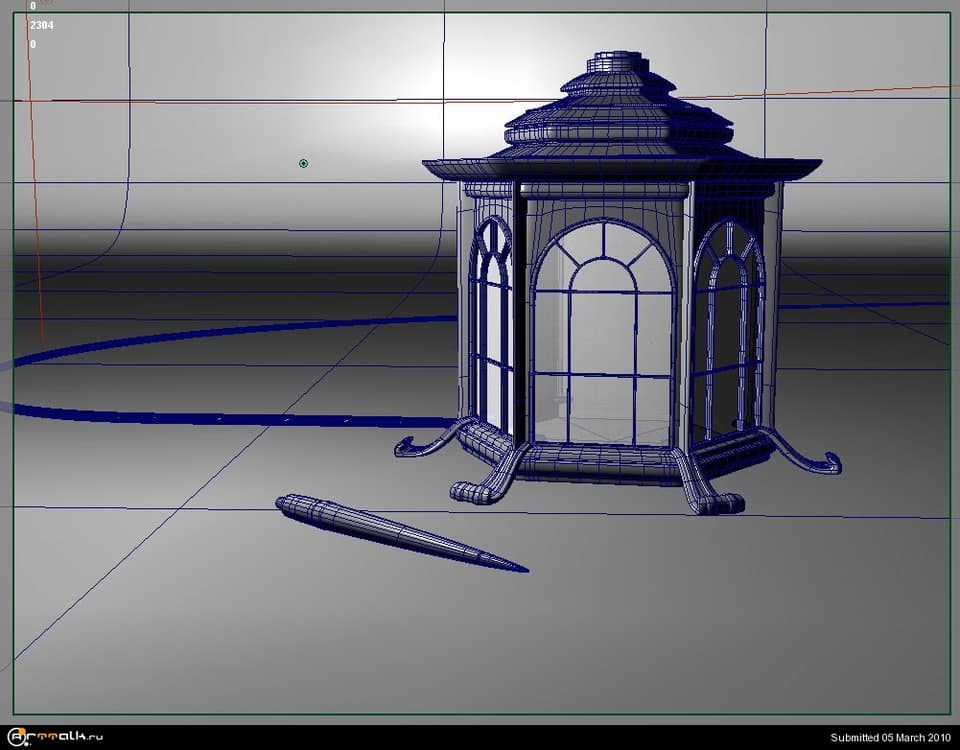
Task: Click the 2304 readout value
Action: (42, 25)
